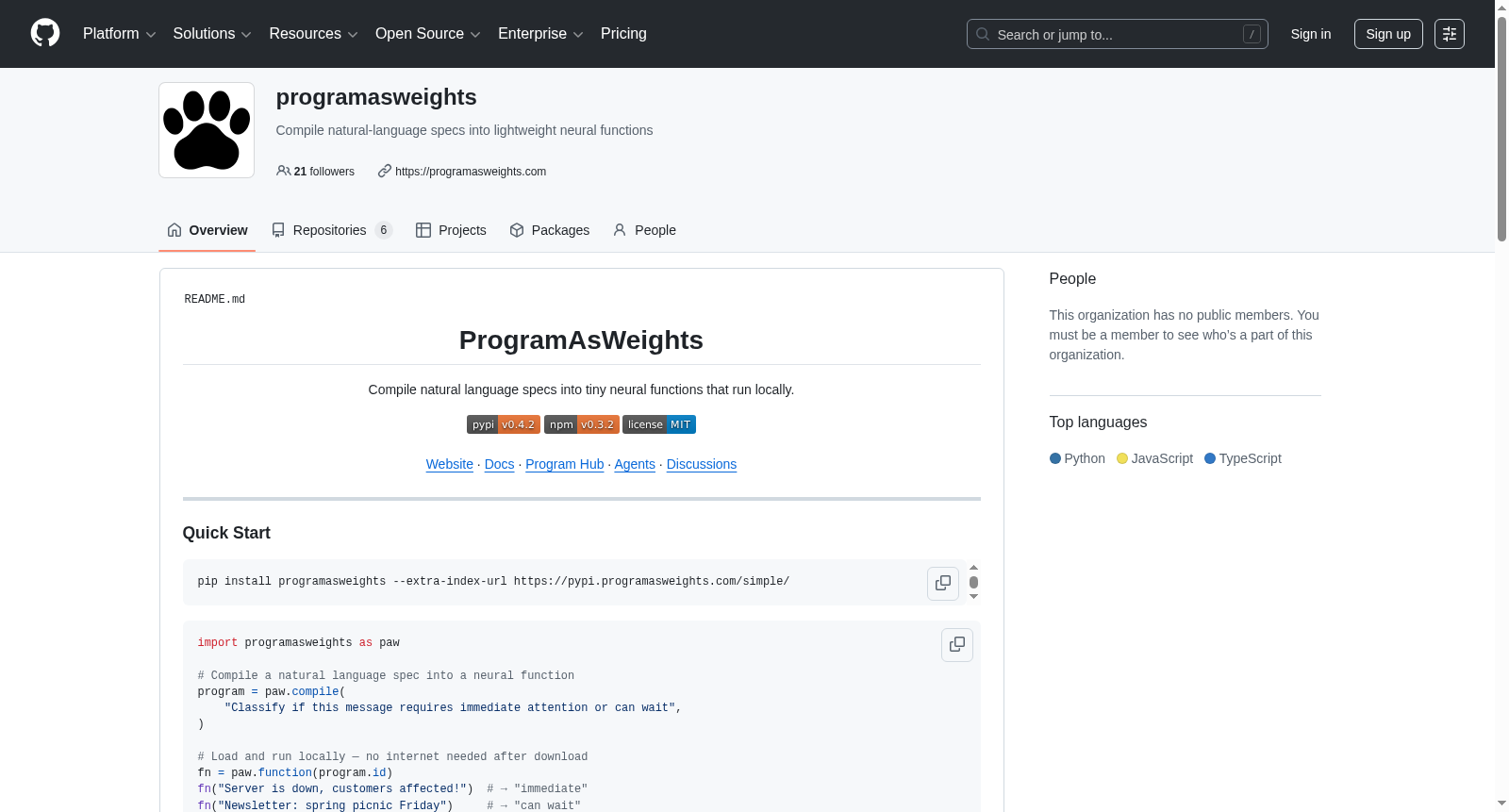Click the link chain icon
The image size is (1509, 812).
click(385, 171)
